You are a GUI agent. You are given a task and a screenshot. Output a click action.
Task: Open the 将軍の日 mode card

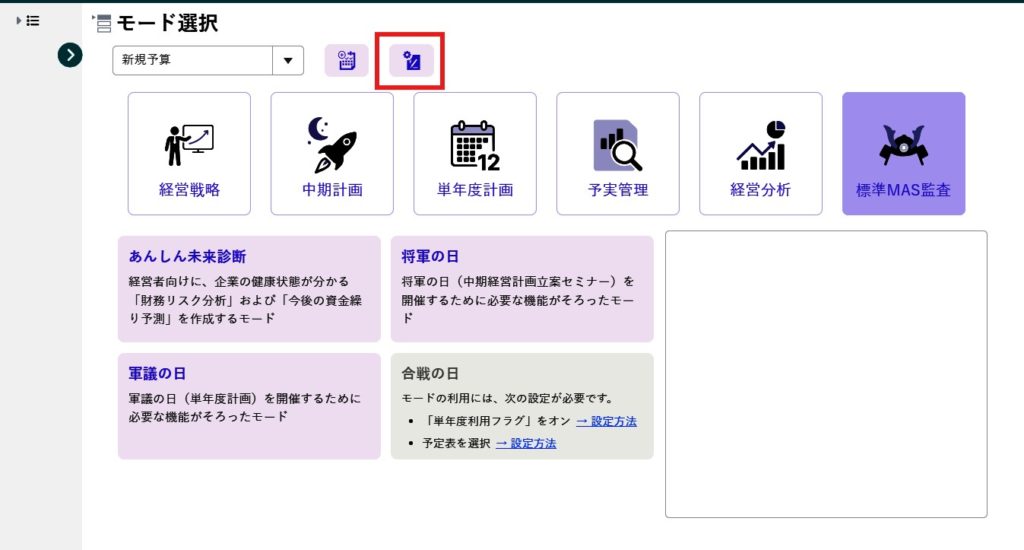(x=521, y=289)
